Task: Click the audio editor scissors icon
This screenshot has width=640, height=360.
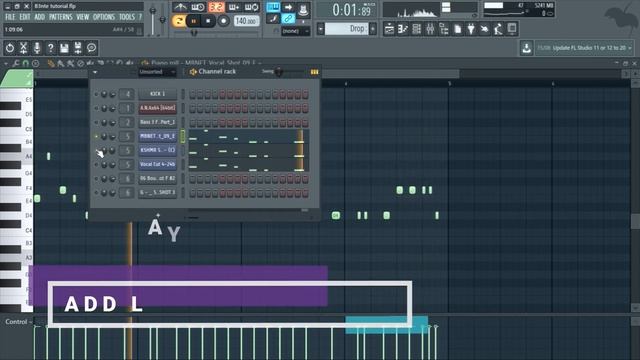Action: (x=23, y=48)
